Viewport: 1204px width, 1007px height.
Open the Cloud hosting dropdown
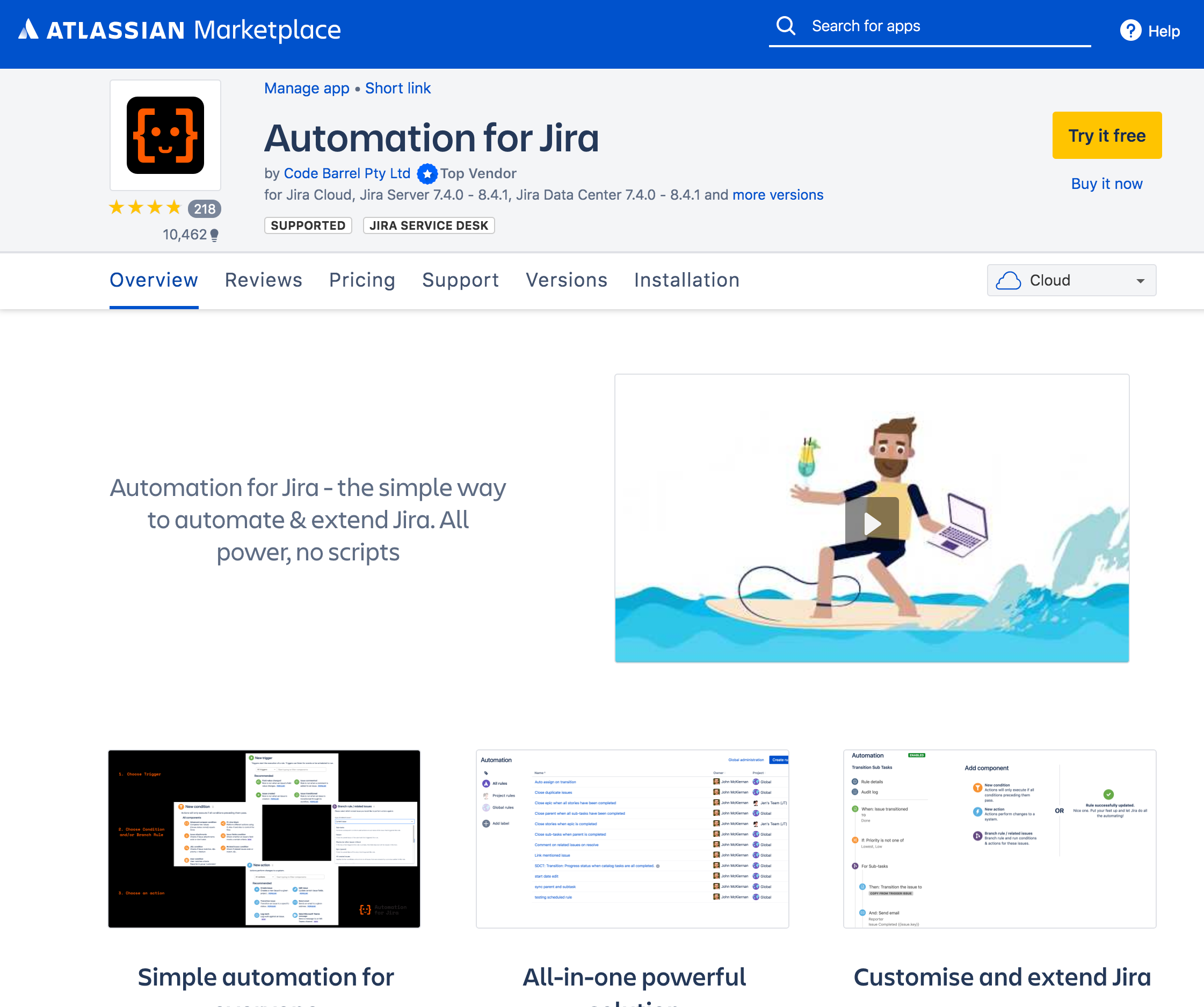(x=1071, y=280)
